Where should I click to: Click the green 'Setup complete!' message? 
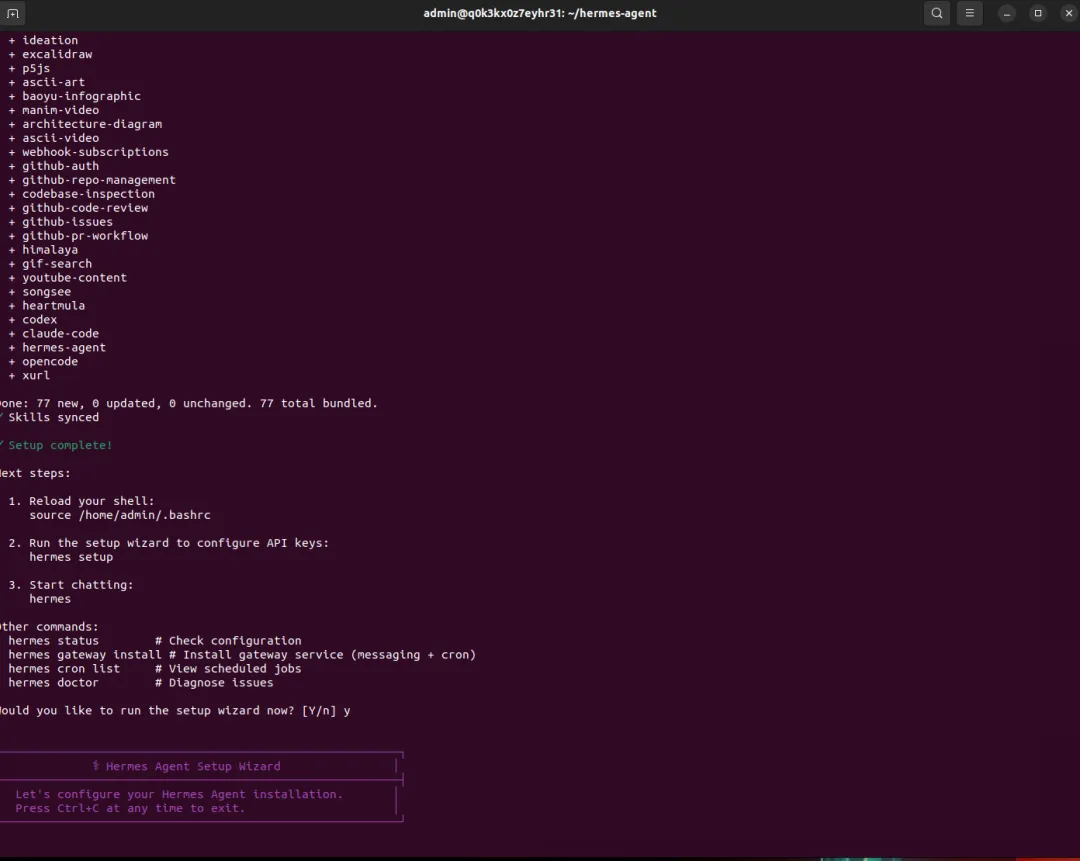[56, 445]
